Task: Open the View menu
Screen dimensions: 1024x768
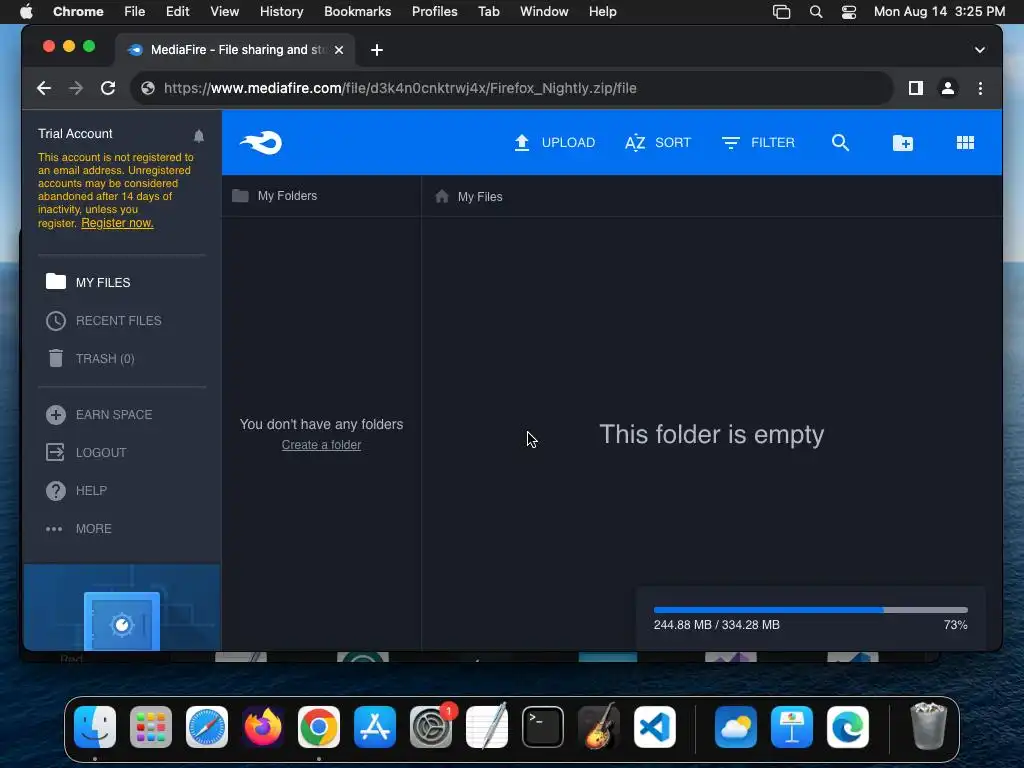Action: 224,12
